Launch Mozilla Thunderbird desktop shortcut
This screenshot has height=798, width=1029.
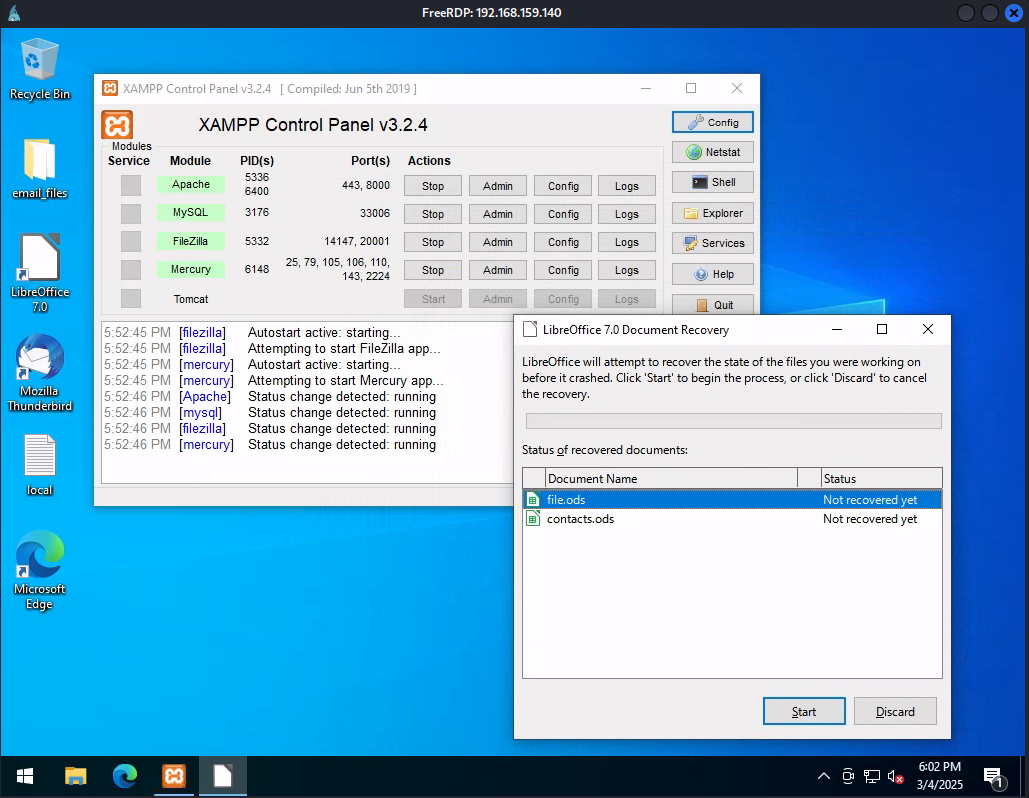click(39, 373)
